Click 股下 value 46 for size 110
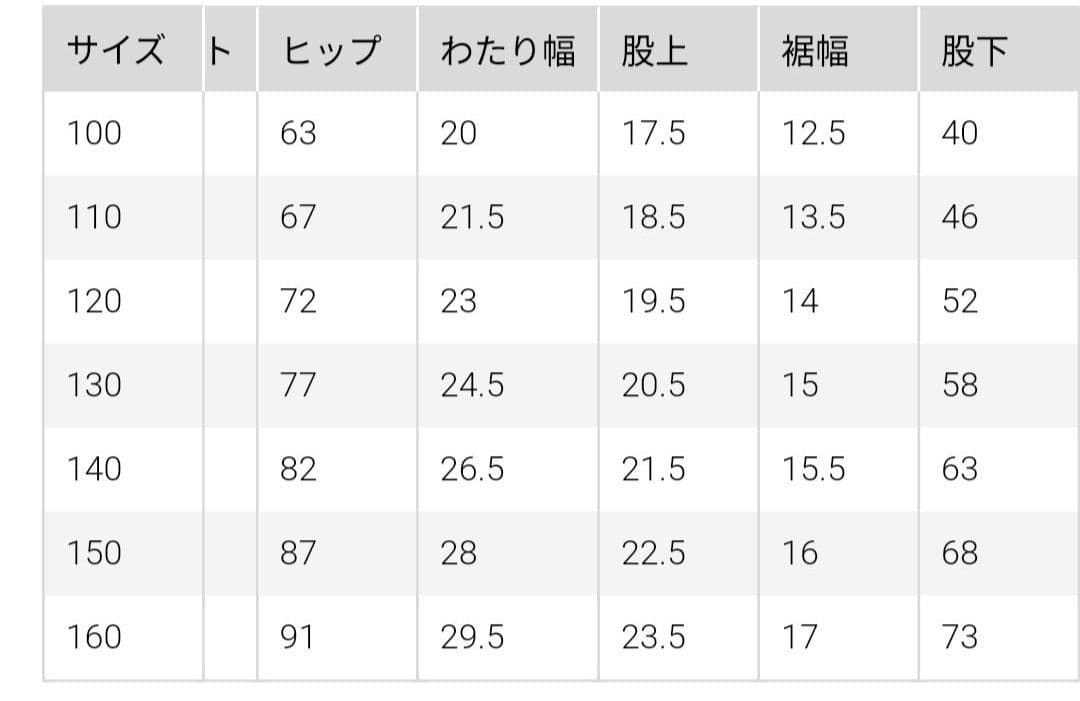Screen dimensions: 1080x701 coord(959,217)
